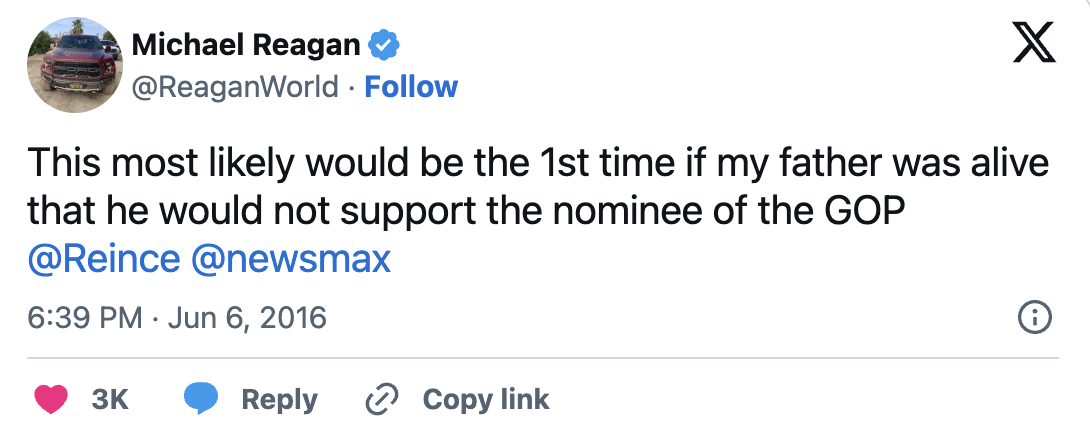Open the @ReaganWorld handle

[236, 87]
